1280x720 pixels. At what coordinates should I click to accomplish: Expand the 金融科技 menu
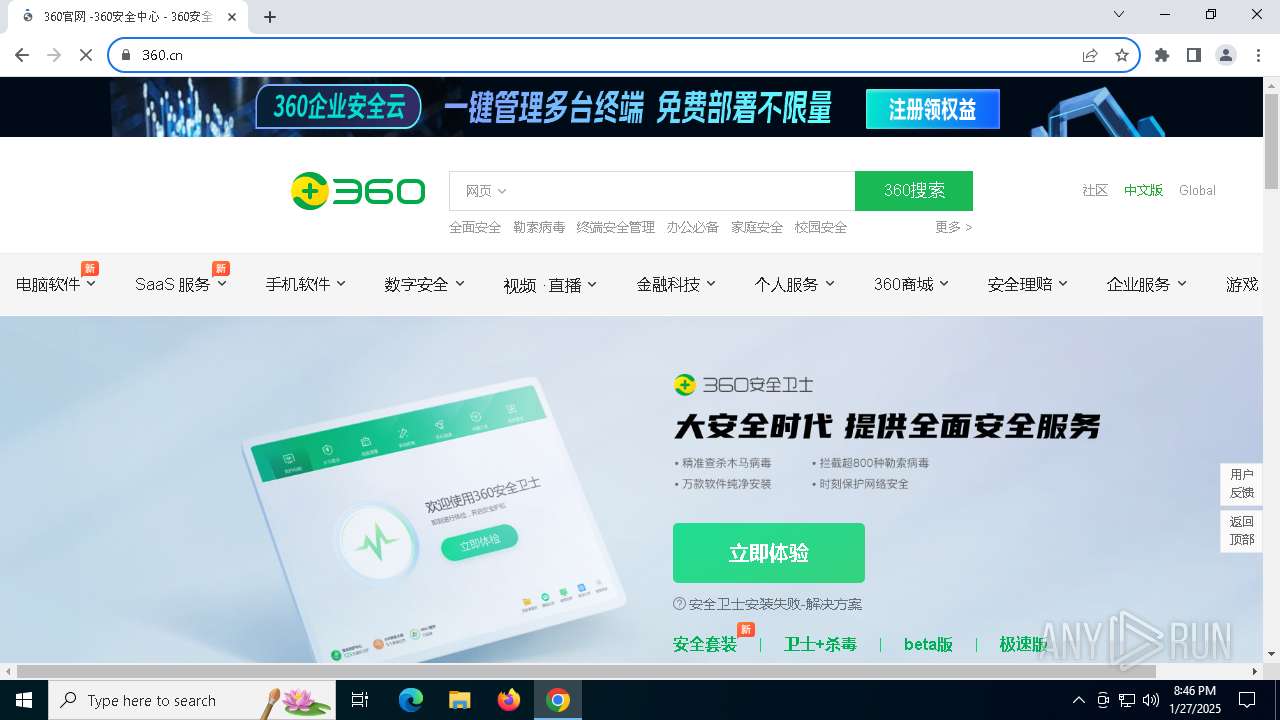(676, 284)
